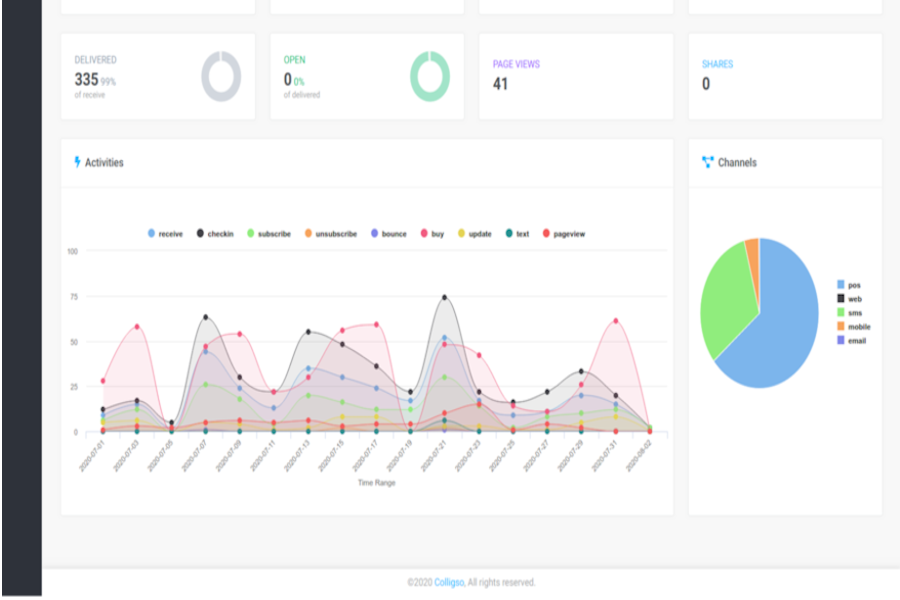Click the 335 delivered count
900x600 pixels.
(x=86, y=79)
